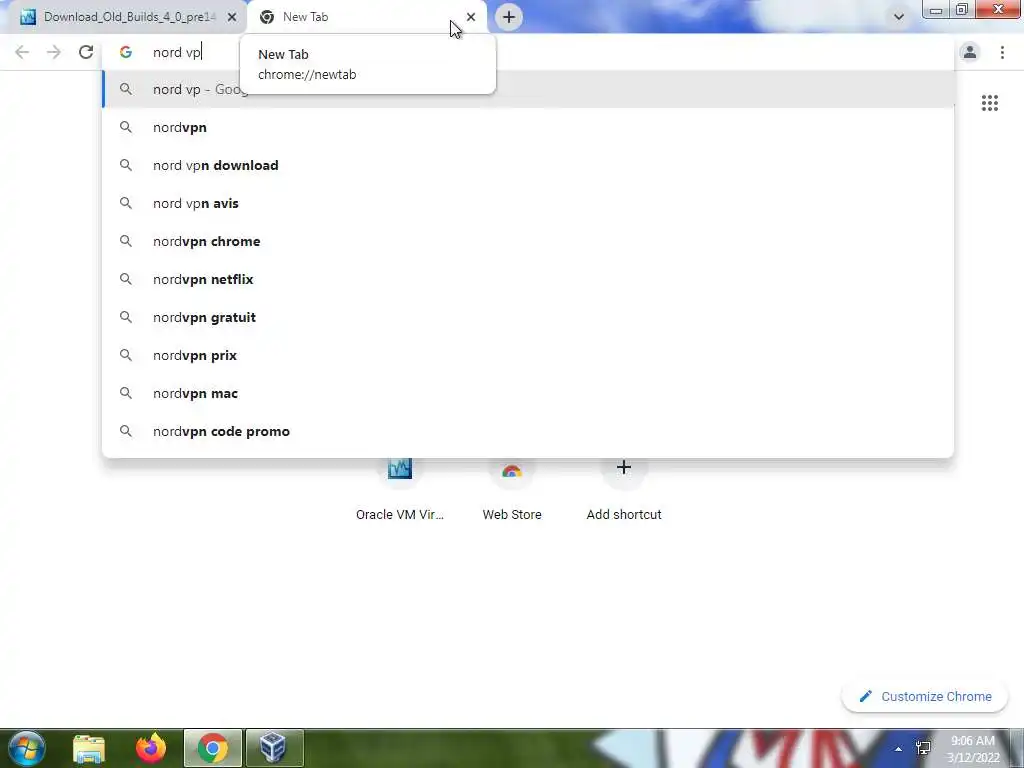Open the Google apps grid
The width and height of the screenshot is (1024, 768).
tap(989, 103)
